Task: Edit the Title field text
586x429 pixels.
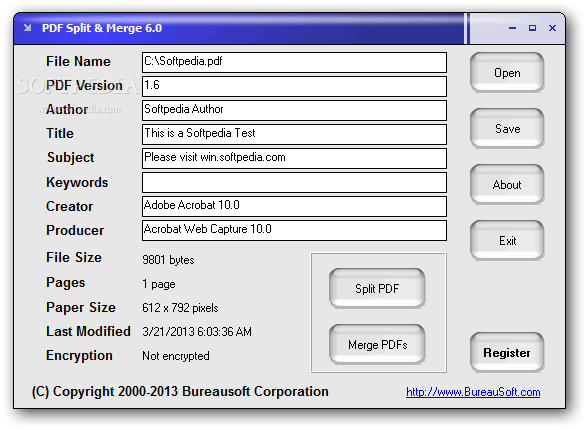Action: click(x=294, y=134)
